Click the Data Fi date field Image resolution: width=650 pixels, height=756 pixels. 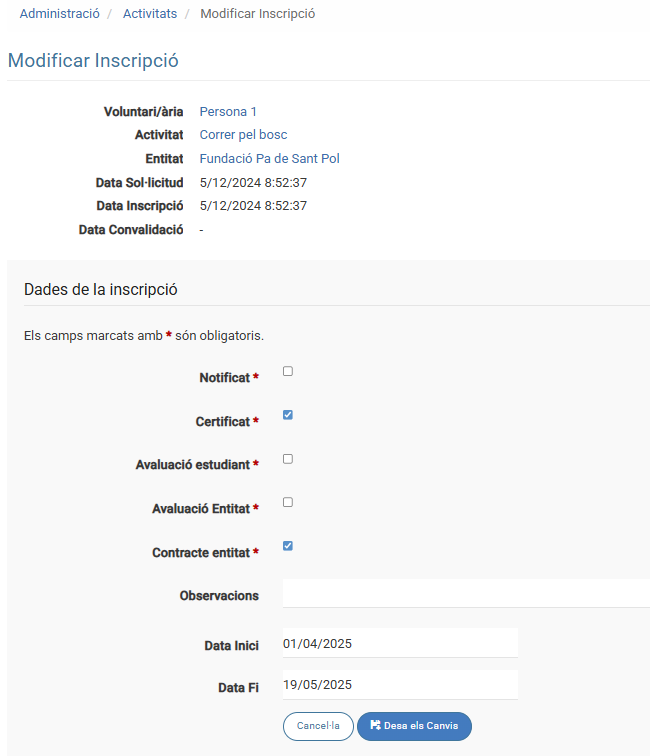(400, 685)
